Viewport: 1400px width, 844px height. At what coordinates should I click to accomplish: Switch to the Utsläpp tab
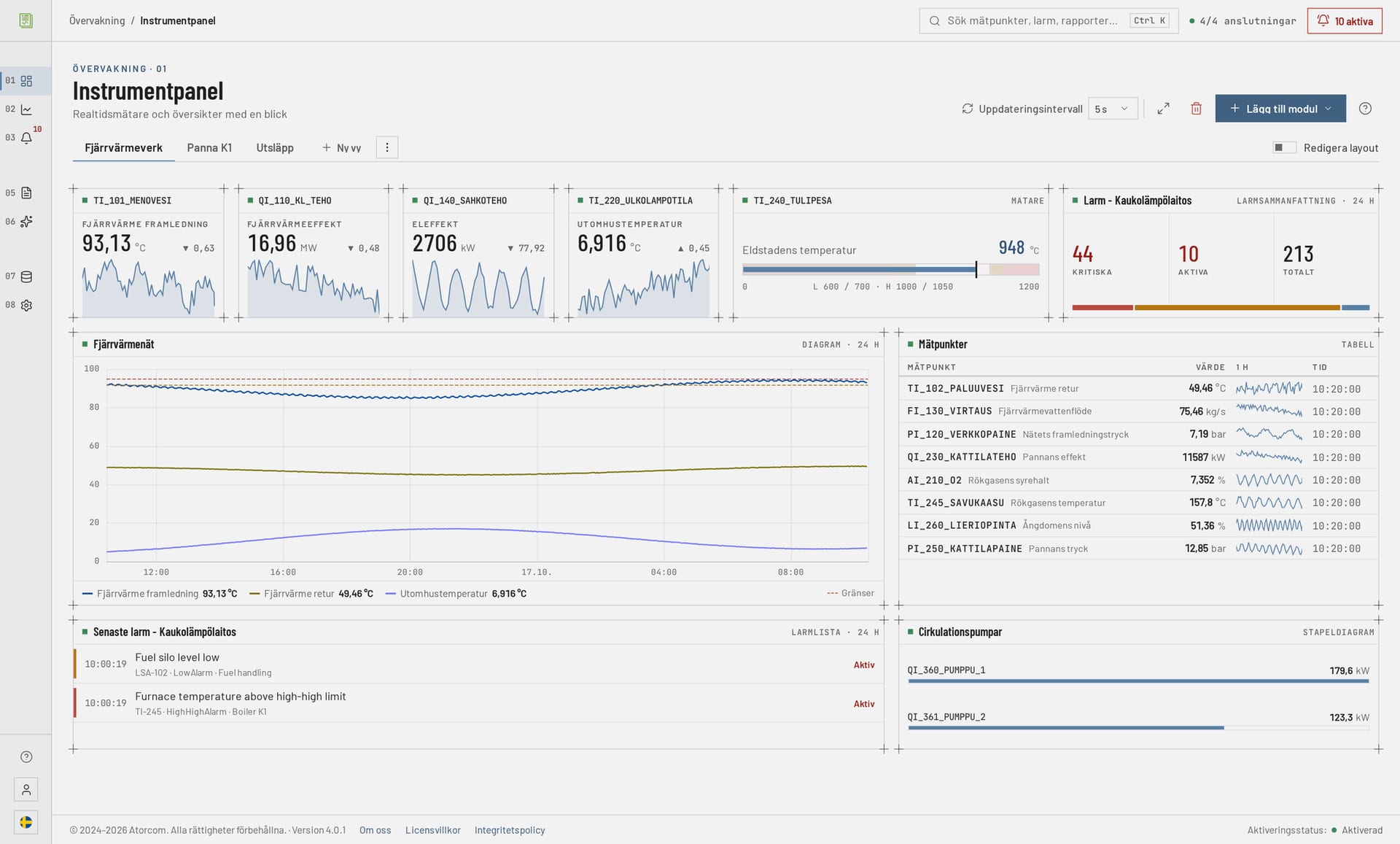275,148
